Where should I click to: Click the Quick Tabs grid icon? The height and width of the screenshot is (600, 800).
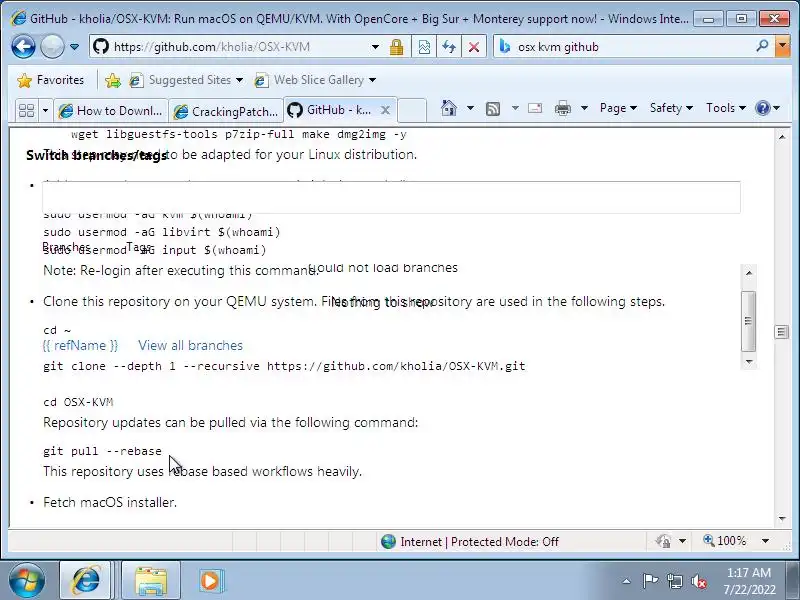point(26,110)
